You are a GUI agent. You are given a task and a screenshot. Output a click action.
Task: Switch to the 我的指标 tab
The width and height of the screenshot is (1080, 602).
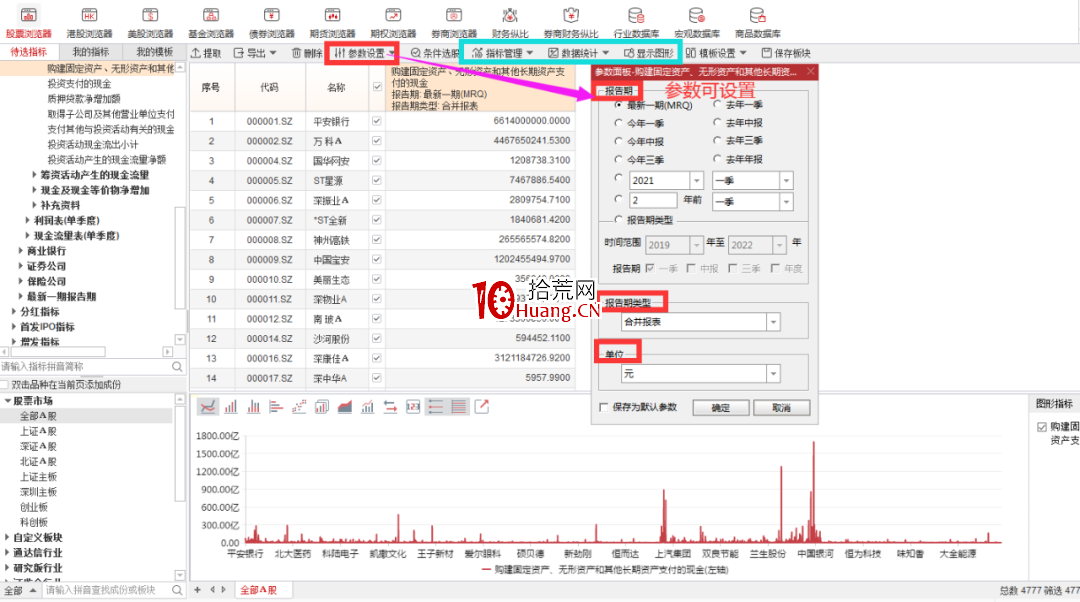[91, 52]
